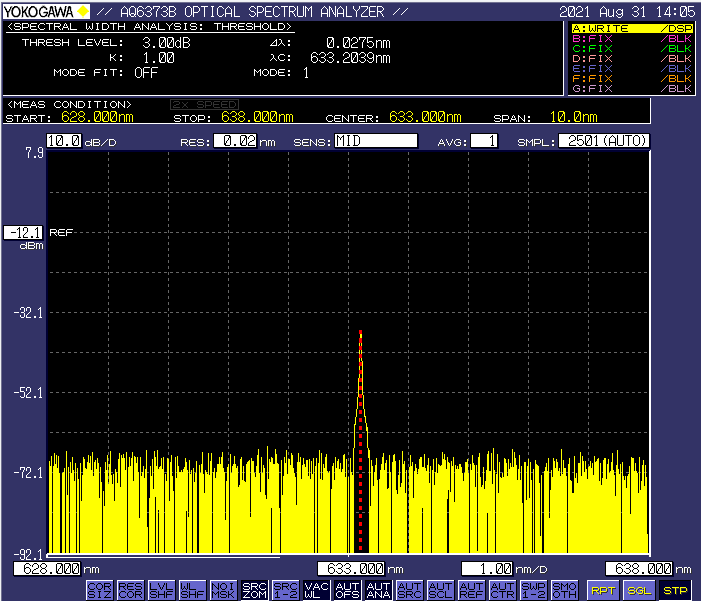Start repeat sweep with RPT button
The width and height of the screenshot is (701, 601).
point(602,590)
